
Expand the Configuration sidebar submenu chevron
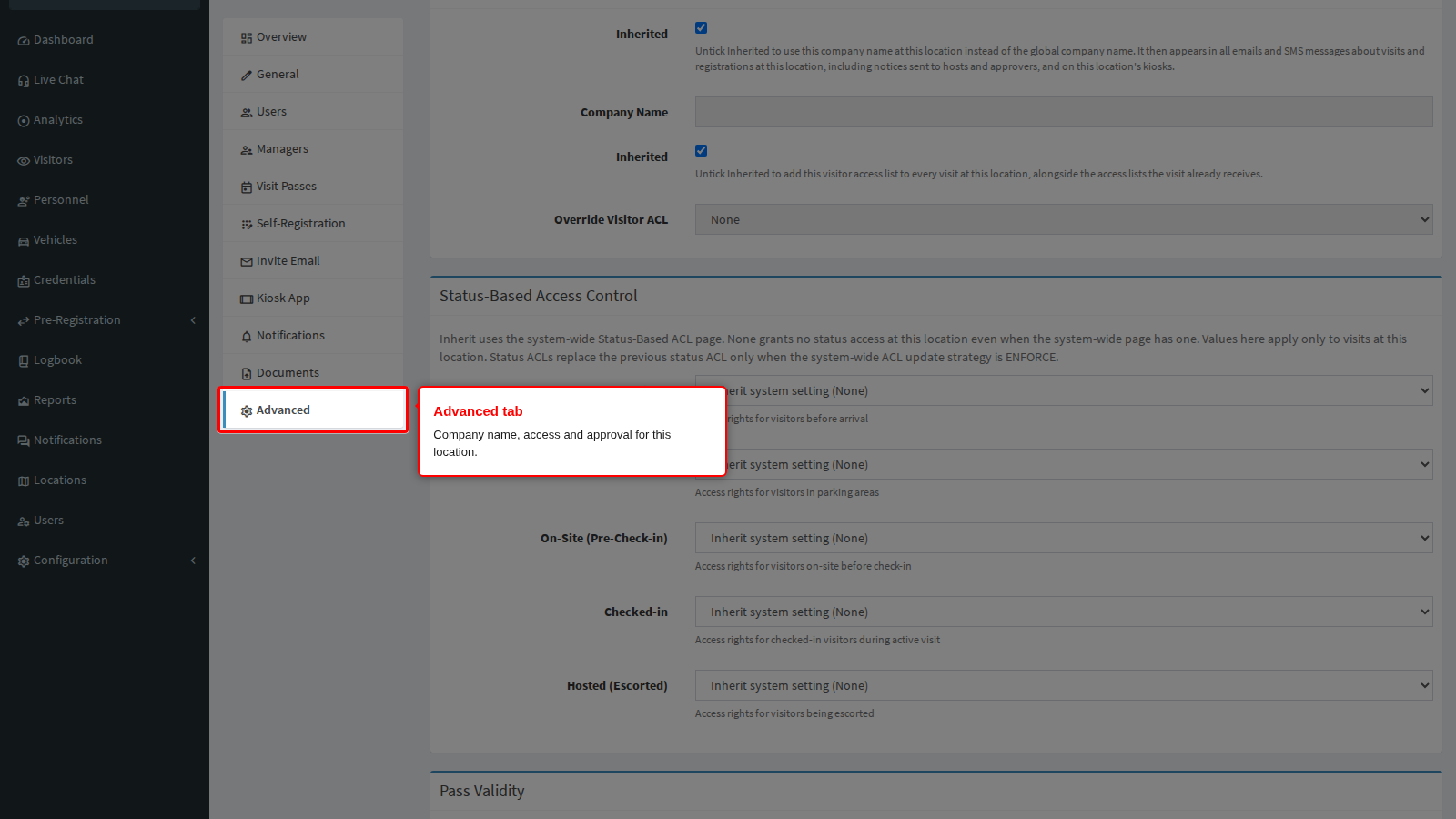pos(193,561)
